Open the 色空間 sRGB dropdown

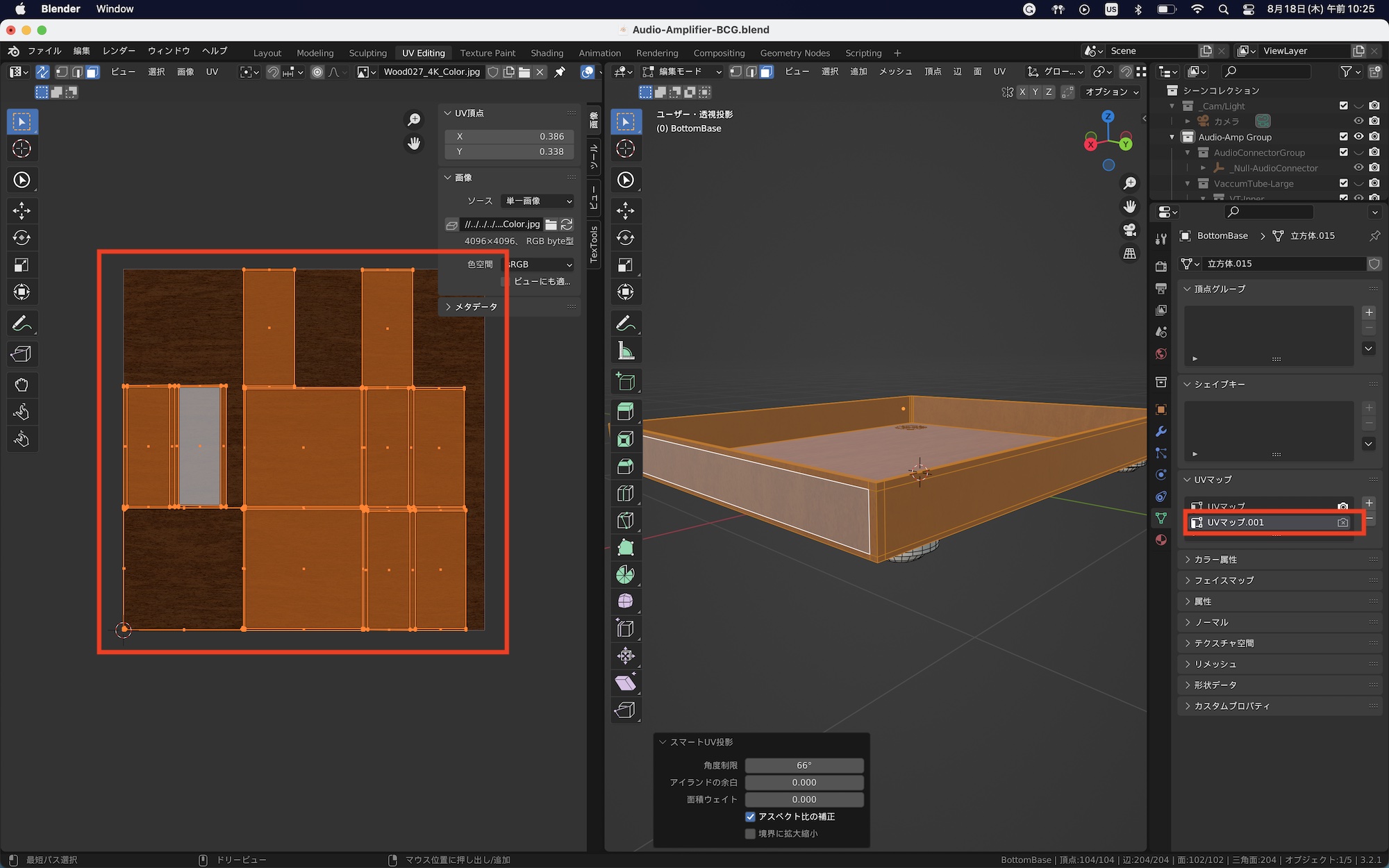click(539, 265)
